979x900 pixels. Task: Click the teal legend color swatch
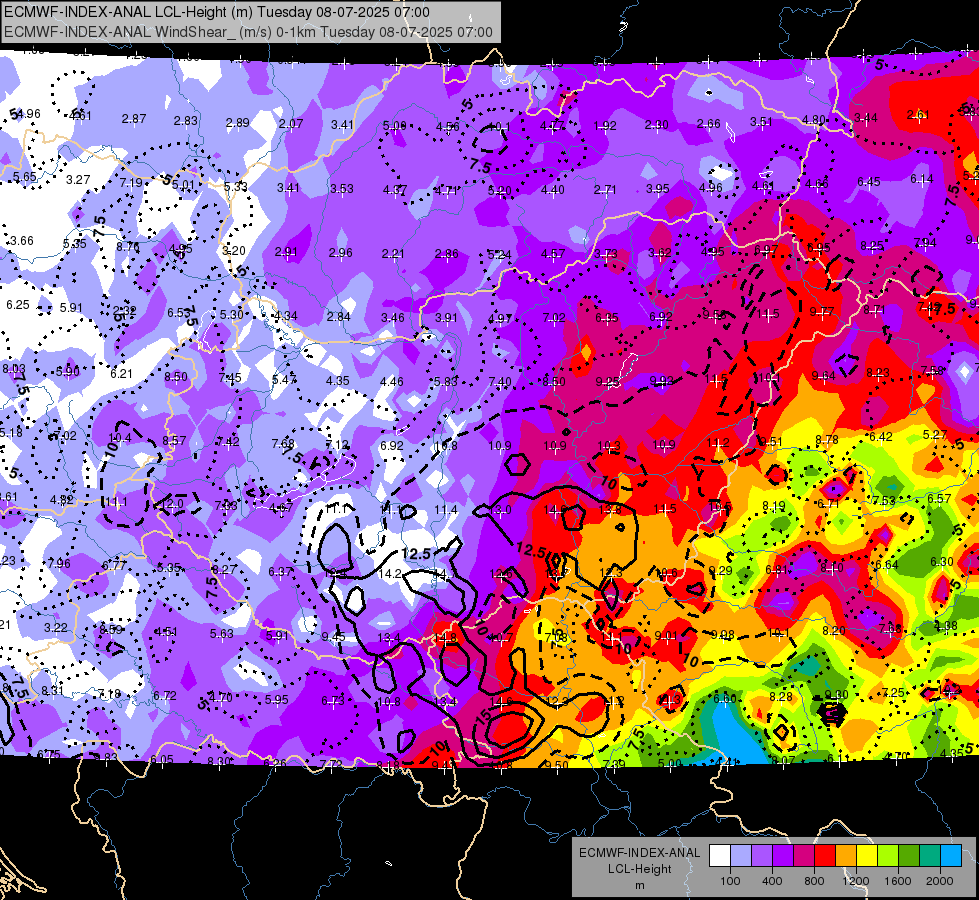[930, 856]
